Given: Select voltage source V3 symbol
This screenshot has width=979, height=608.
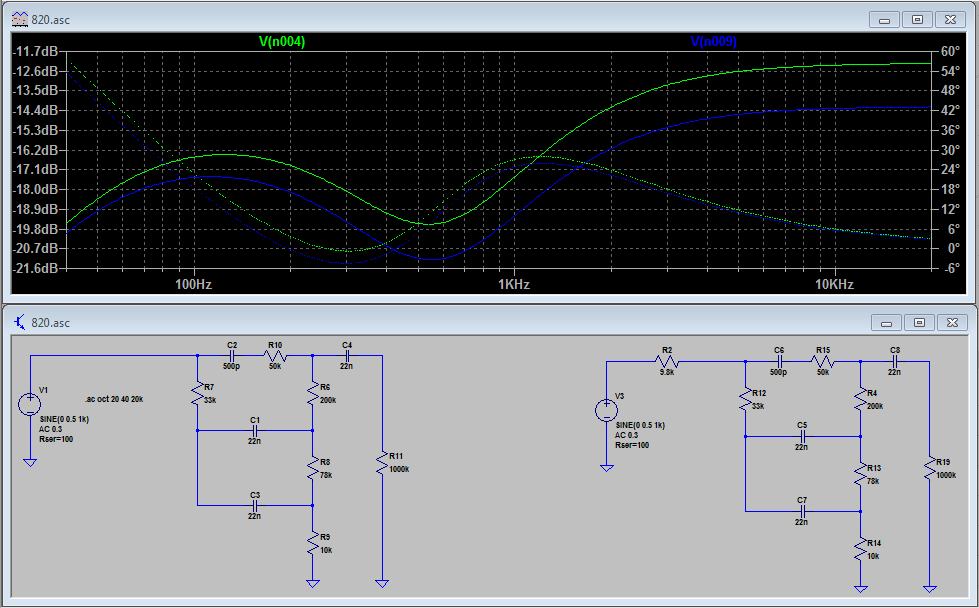Looking at the screenshot, I should [606, 411].
